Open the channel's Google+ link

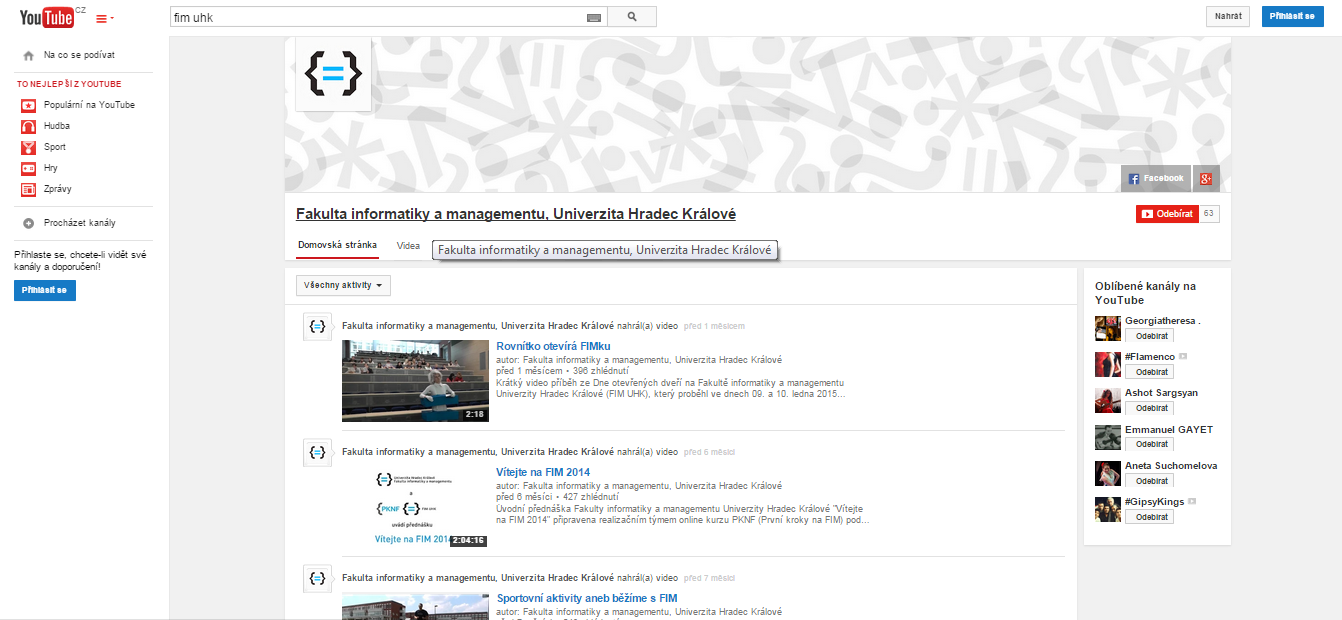click(x=1207, y=178)
